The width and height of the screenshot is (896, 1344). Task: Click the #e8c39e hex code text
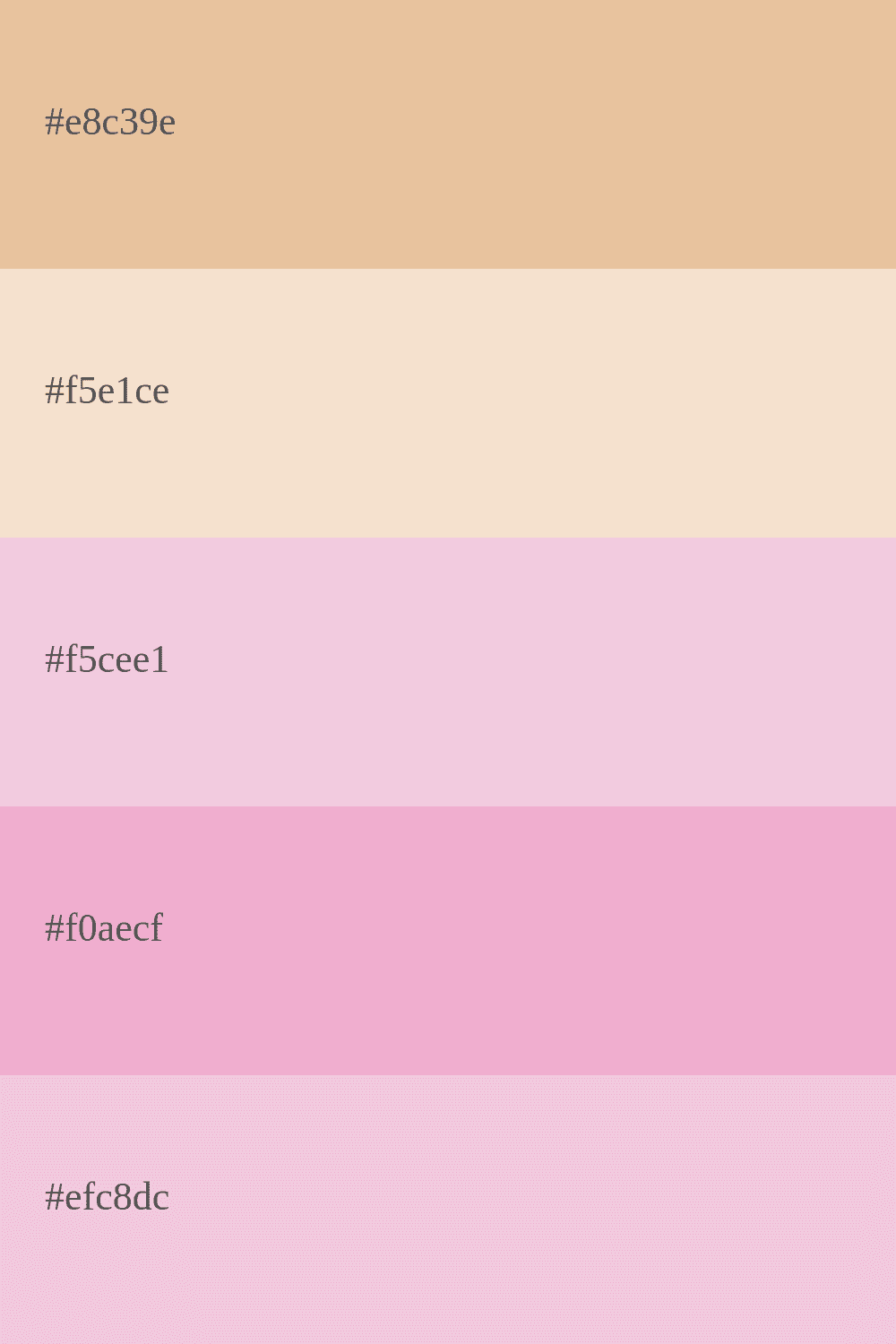110,122
